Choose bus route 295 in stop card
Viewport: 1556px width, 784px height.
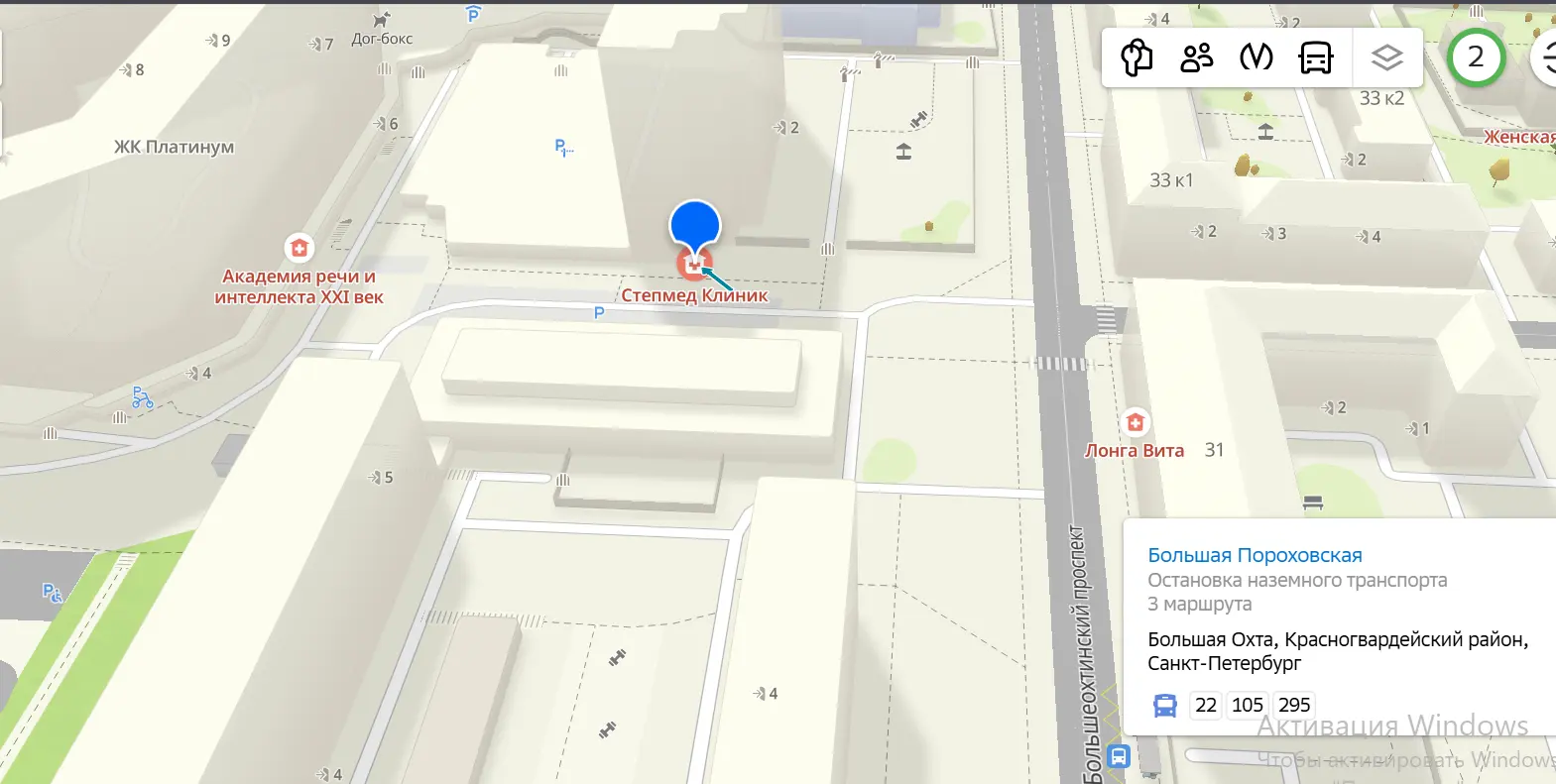point(1294,705)
